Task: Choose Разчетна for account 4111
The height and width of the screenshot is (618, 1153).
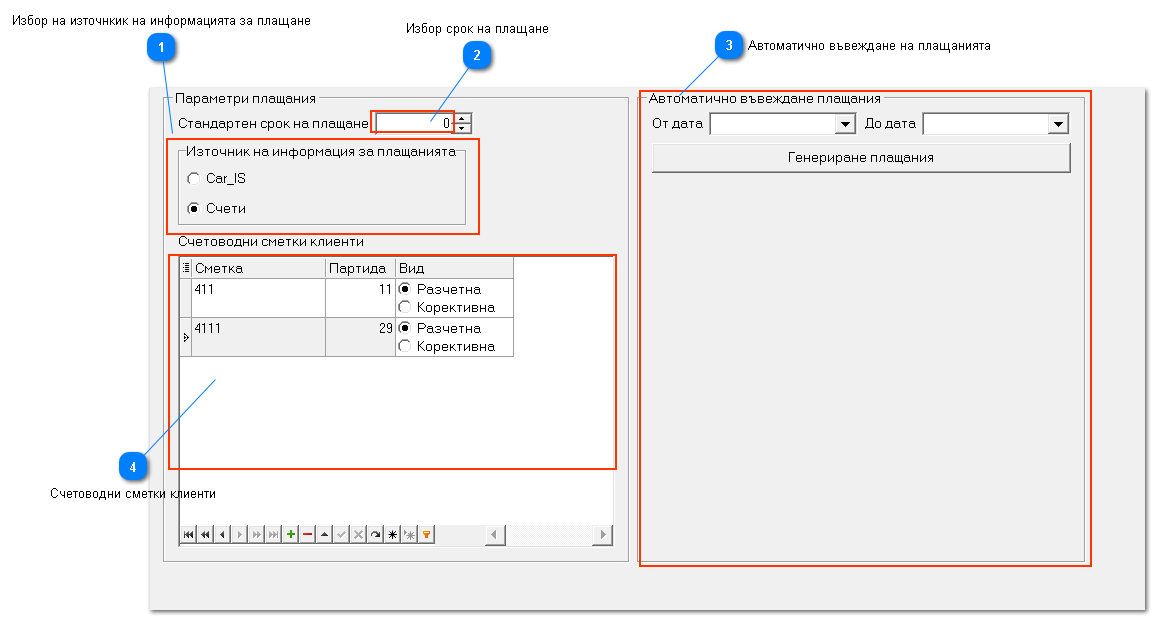Action: point(404,328)
